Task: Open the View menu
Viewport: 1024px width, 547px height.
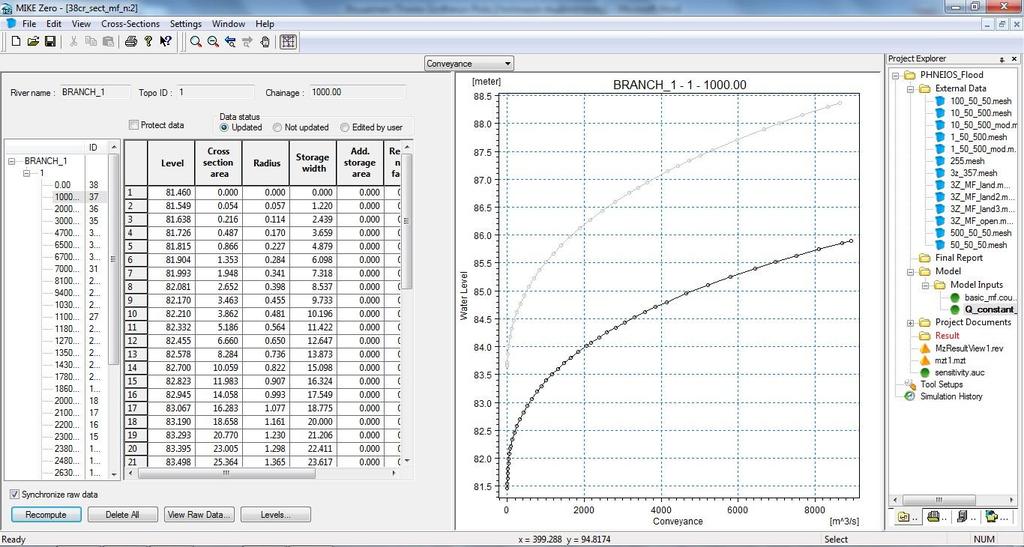Action: 81,23
